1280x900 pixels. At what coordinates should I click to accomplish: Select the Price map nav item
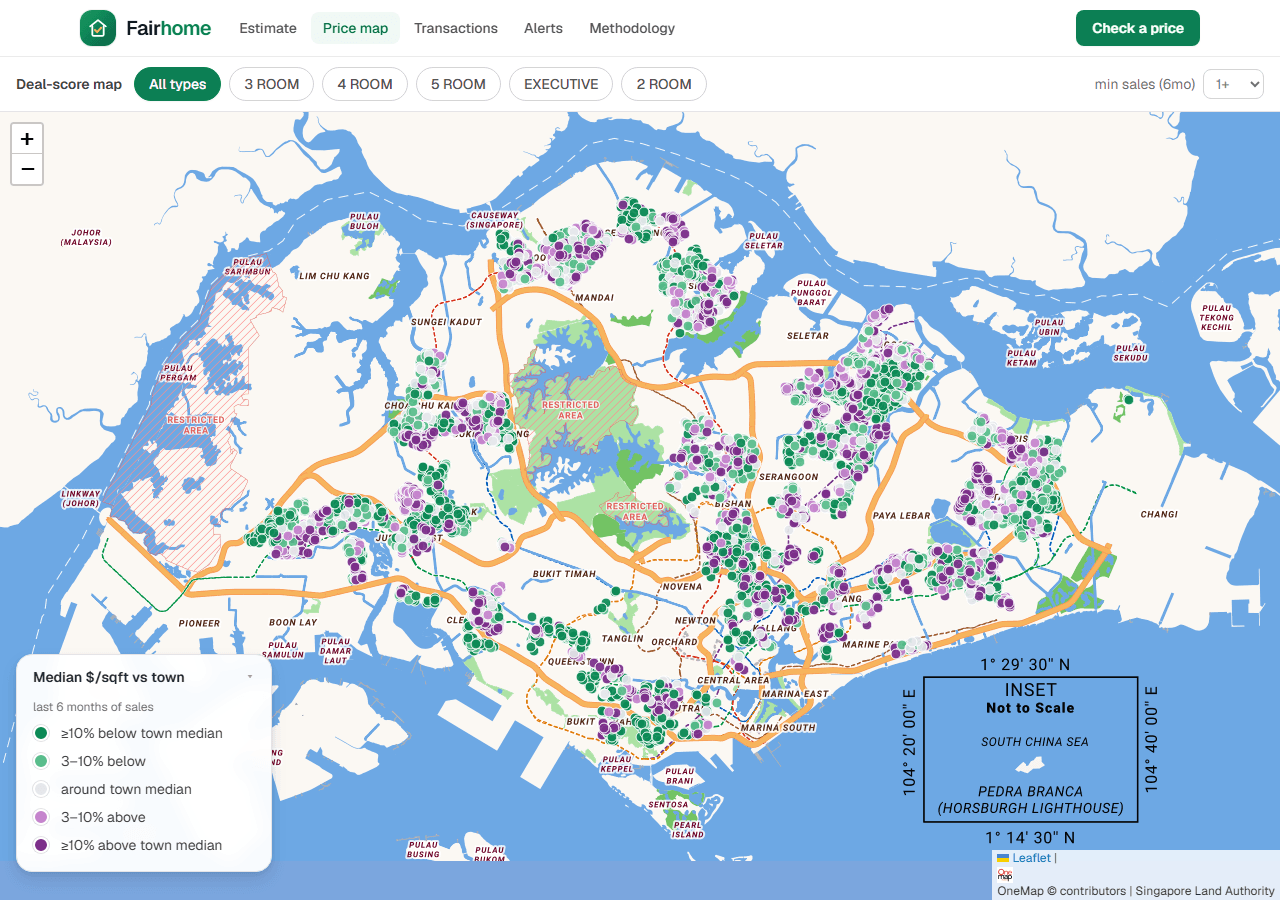pyautogui.click(x=355, y=28)
